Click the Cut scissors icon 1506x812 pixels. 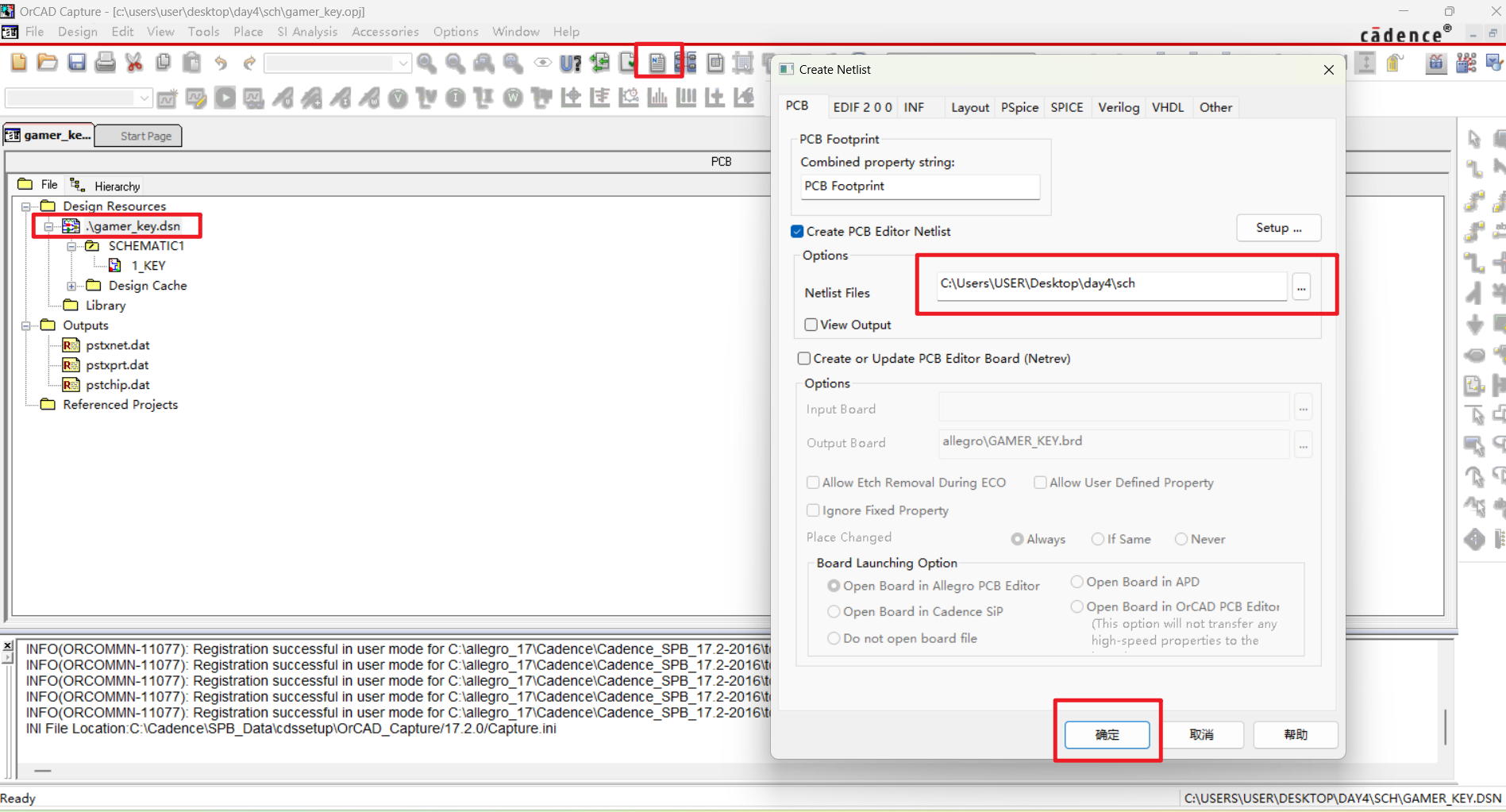pyautogui.click(x=134, y=62)
